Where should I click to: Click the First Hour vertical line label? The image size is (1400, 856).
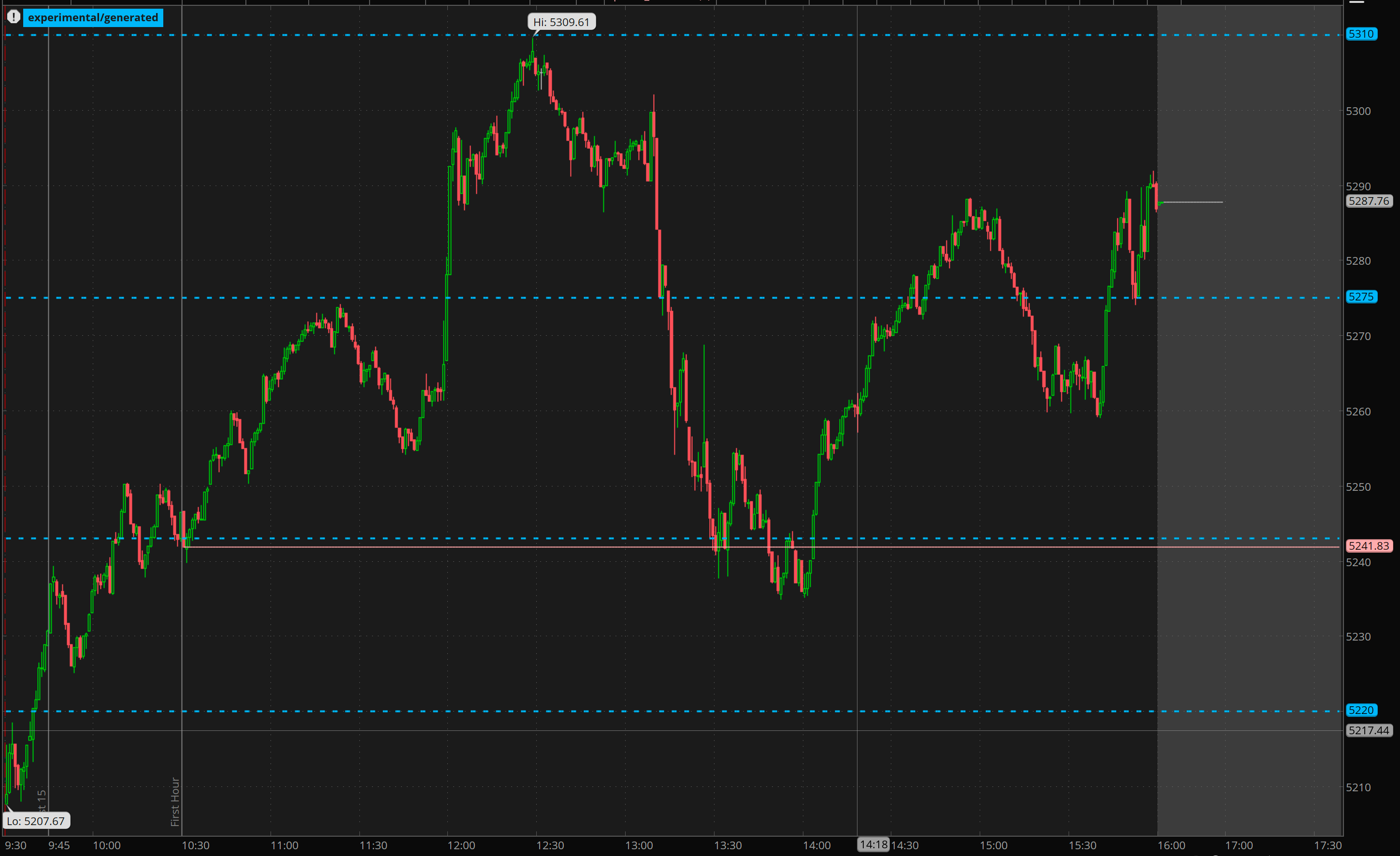(175, 801)
